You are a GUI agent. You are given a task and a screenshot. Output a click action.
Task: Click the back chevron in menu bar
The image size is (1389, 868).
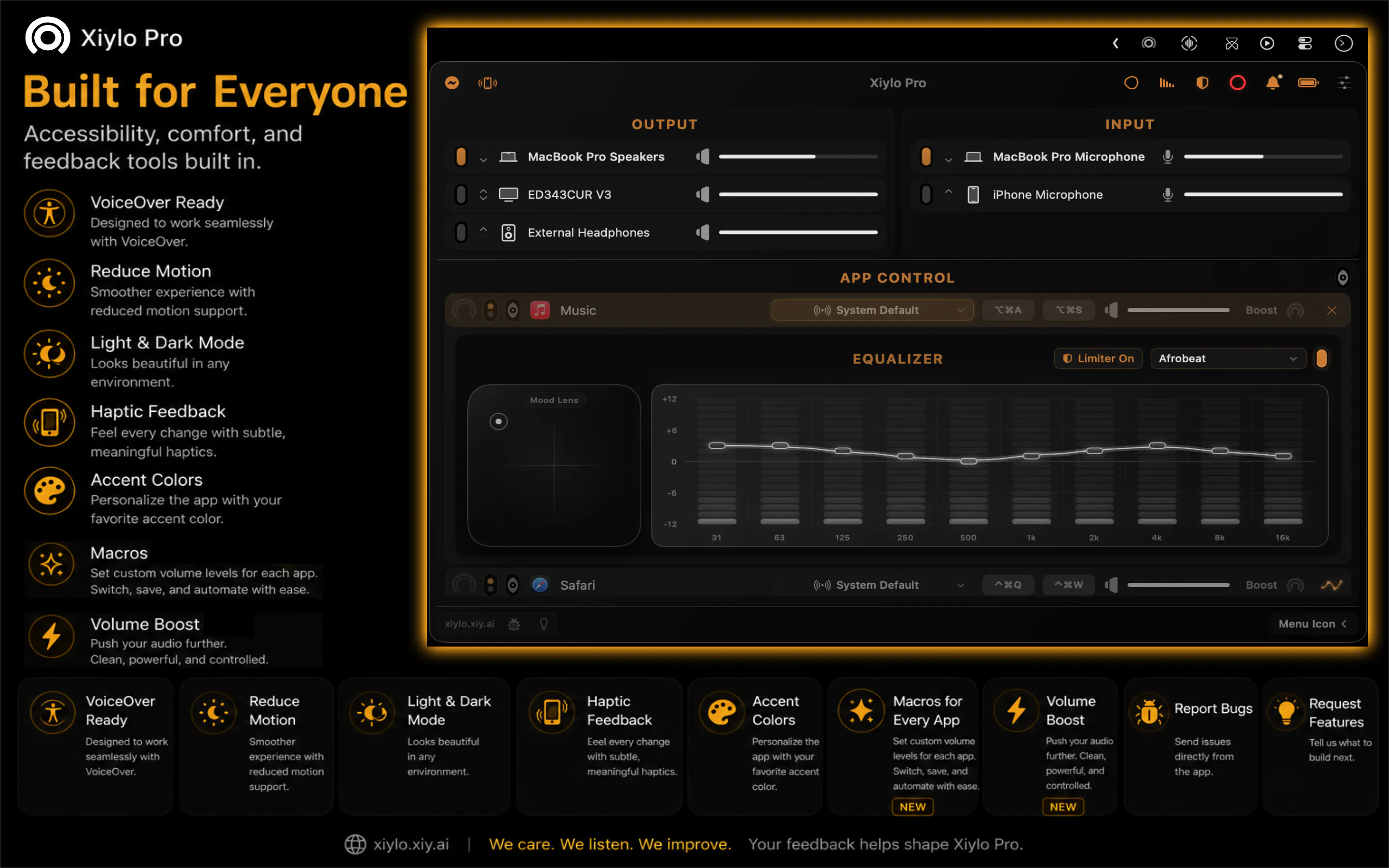coord(1115,43)
